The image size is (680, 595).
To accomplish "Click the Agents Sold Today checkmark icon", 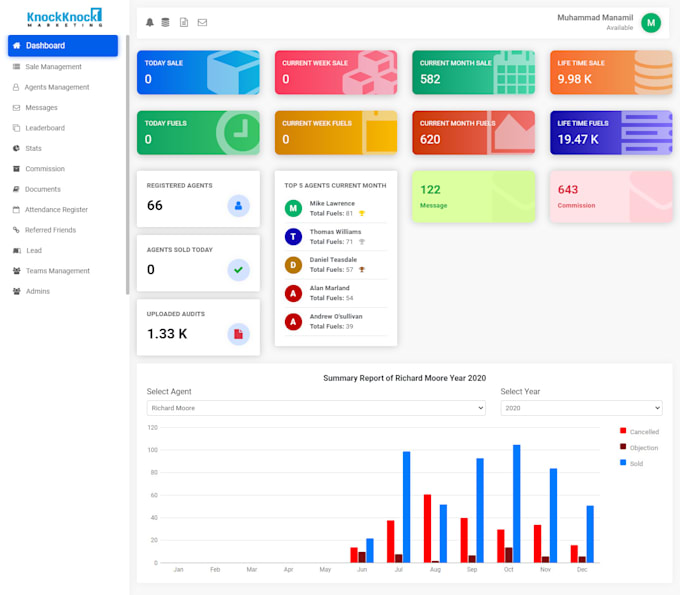I will click(x=239, y=270).
